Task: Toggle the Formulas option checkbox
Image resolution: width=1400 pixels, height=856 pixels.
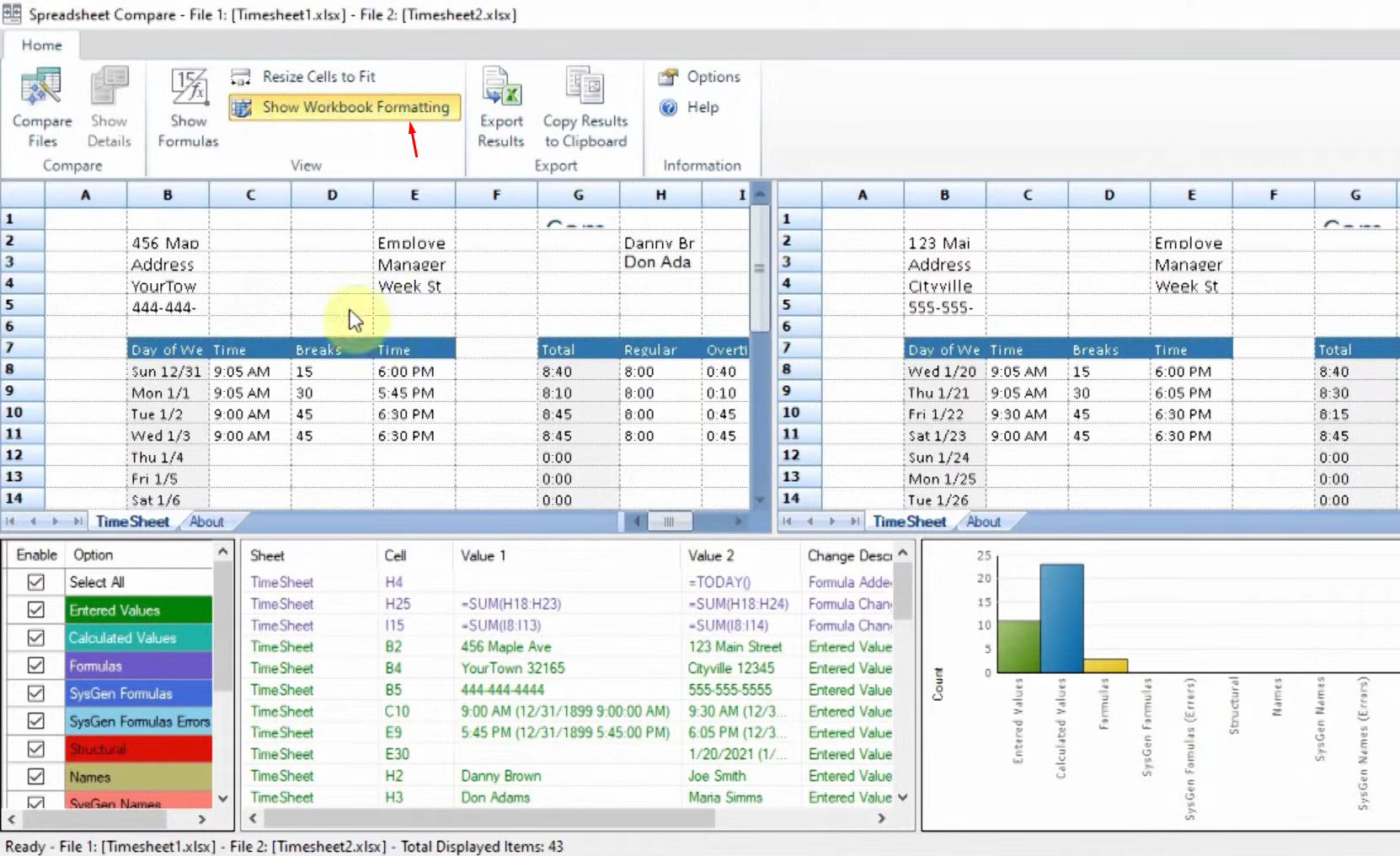Action: coord(35,666)
